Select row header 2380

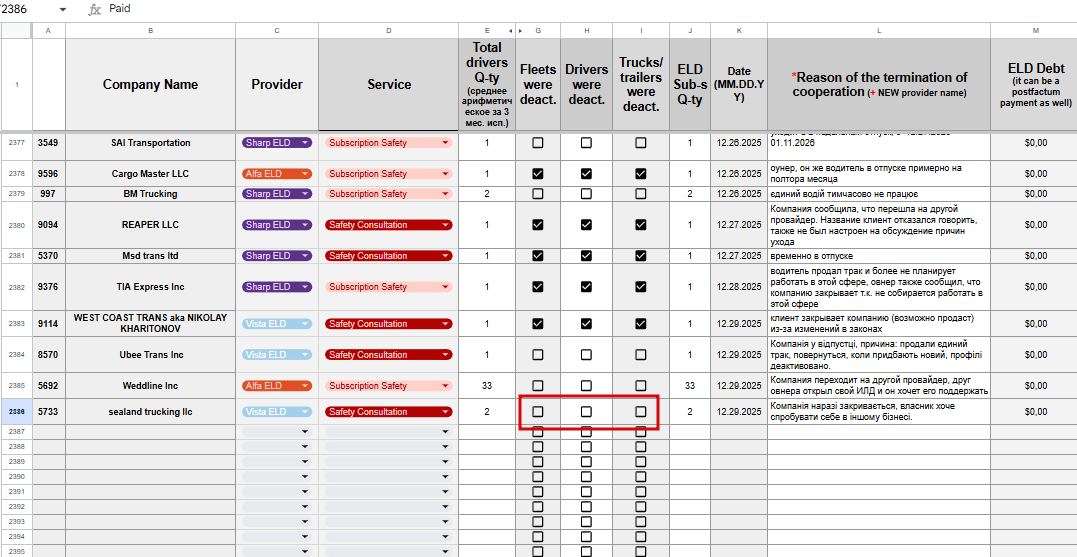pos(16,225)
